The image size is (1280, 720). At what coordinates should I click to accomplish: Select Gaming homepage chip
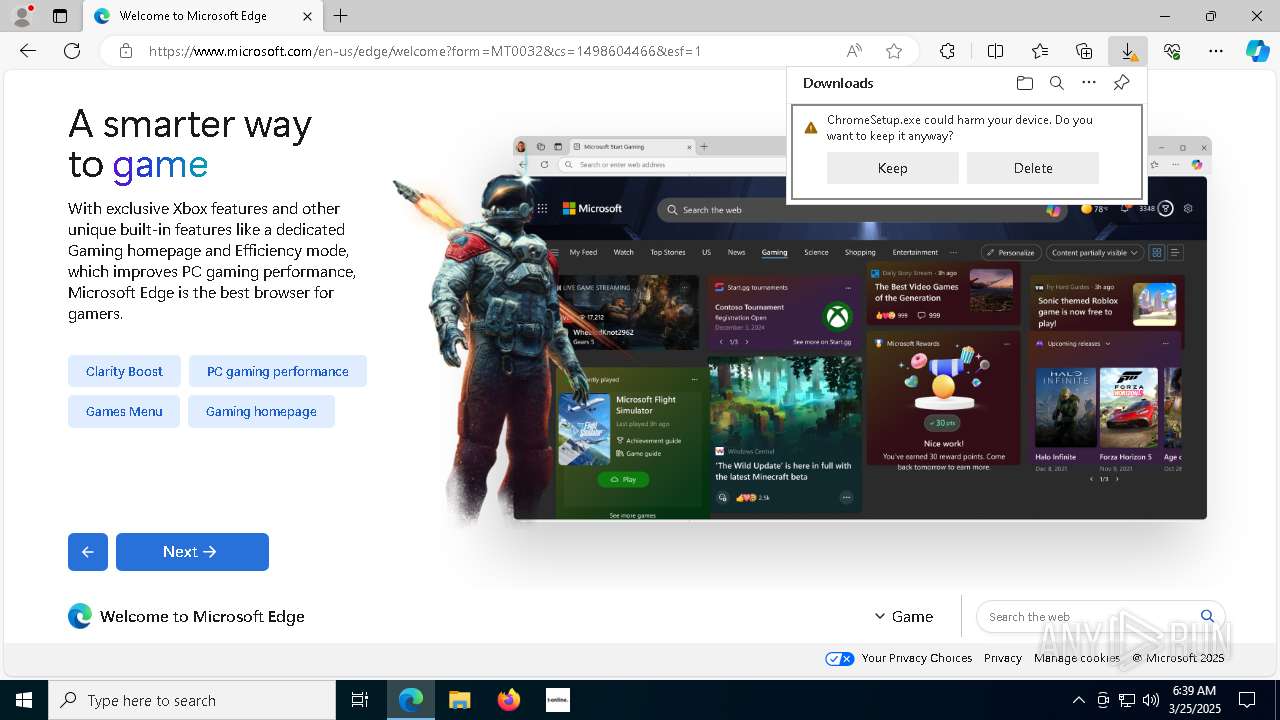261,411
